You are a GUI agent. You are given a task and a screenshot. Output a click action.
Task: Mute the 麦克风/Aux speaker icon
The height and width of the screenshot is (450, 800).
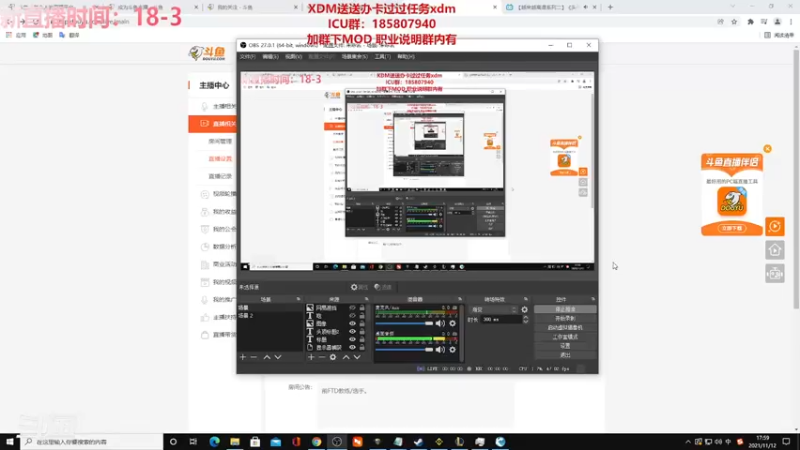pyautogui.click(x=440, y=323)
